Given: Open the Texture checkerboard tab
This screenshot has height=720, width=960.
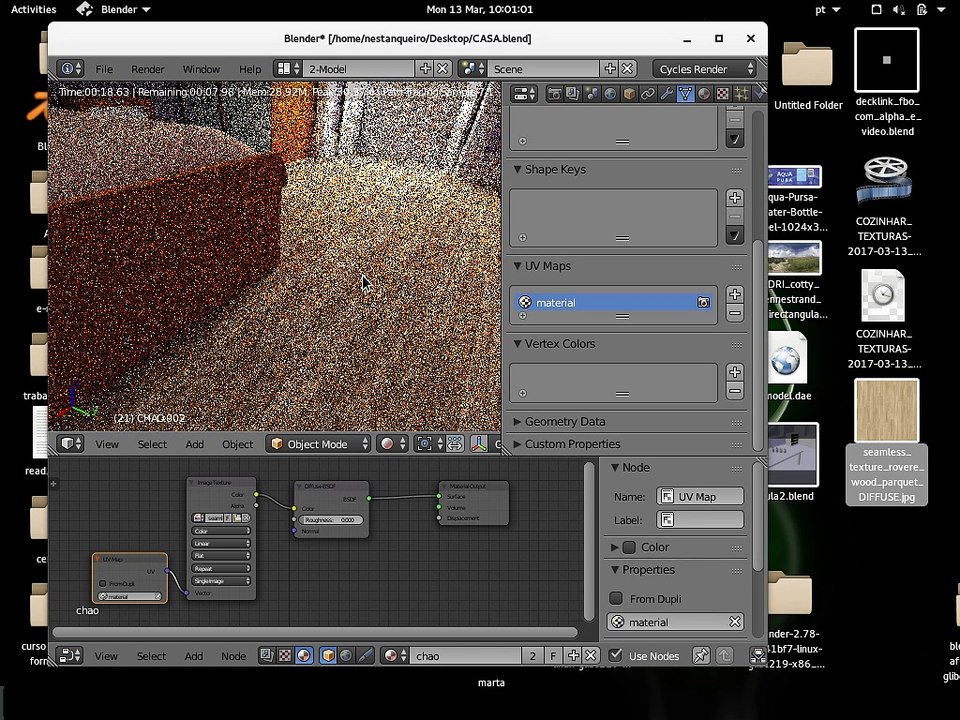Looking at the screenshot, I should click(x=723, y=94).
